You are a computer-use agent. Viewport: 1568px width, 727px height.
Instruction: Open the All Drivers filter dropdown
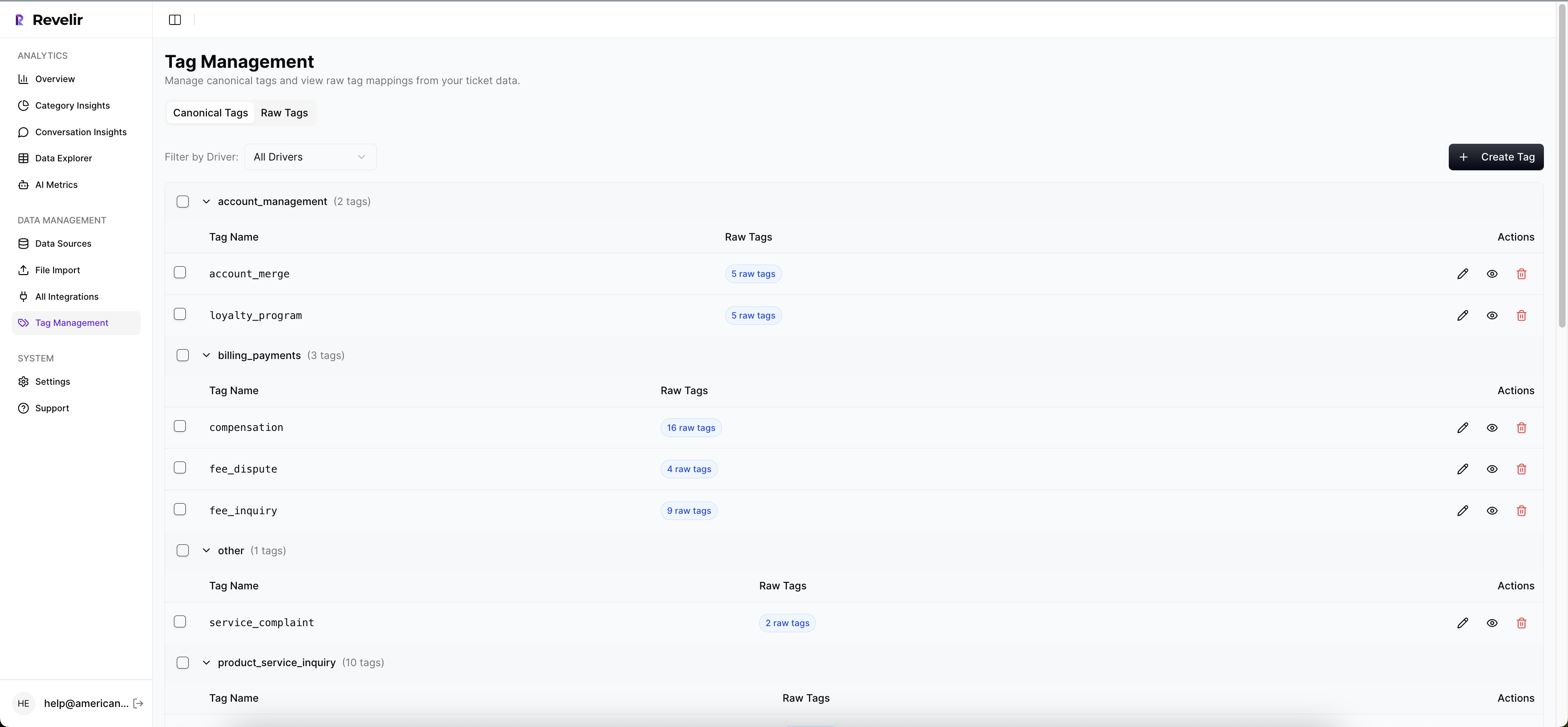click(310, 156)
